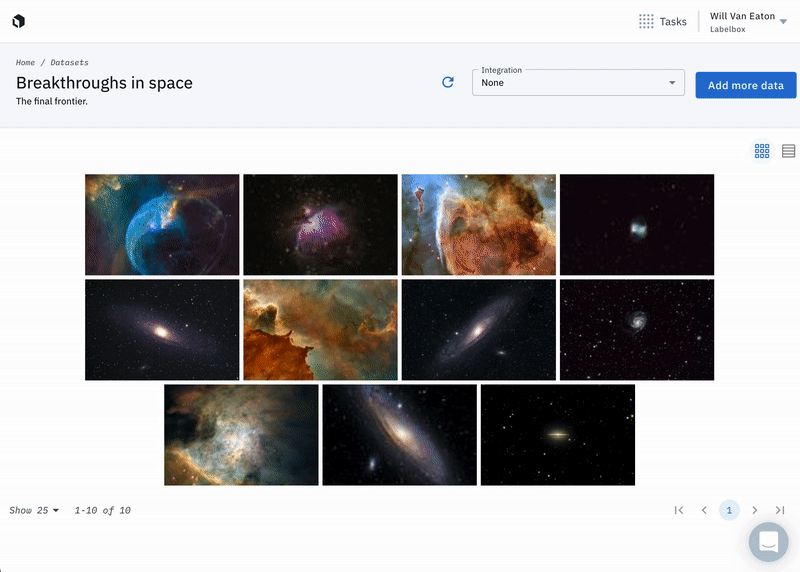The image size is (800, 572).
Task: Open the blue bubble nebula thumbnail
Action: click(x=162, y=225)
